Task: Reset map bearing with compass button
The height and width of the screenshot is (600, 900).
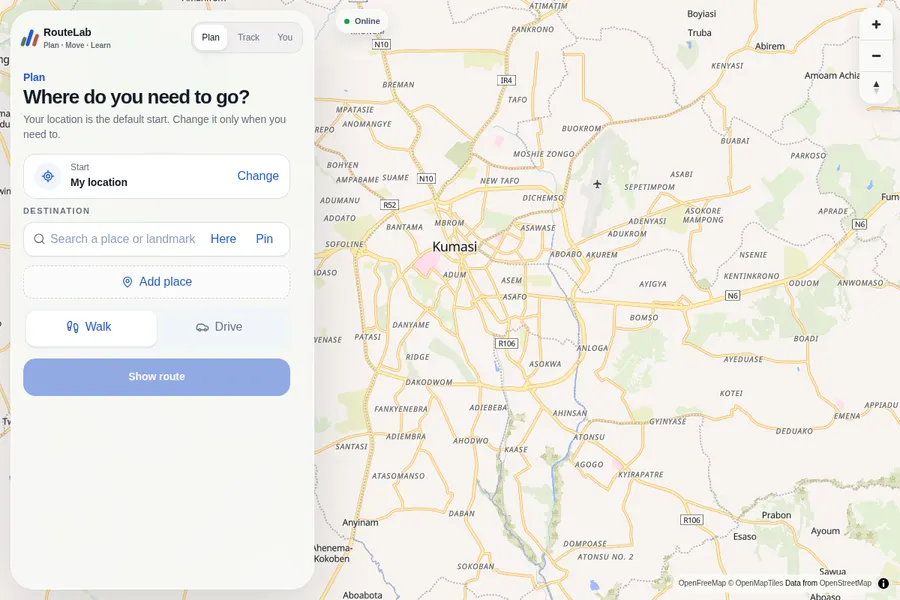Action: (876, 87)
